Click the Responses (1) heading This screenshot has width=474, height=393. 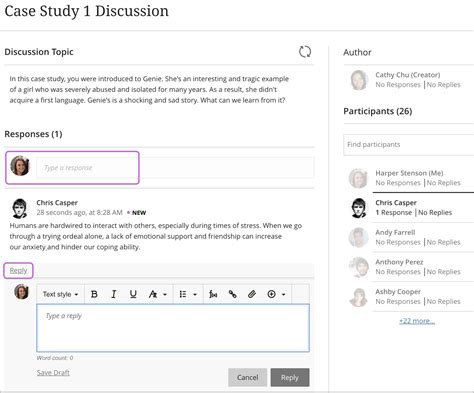(33, 134)
